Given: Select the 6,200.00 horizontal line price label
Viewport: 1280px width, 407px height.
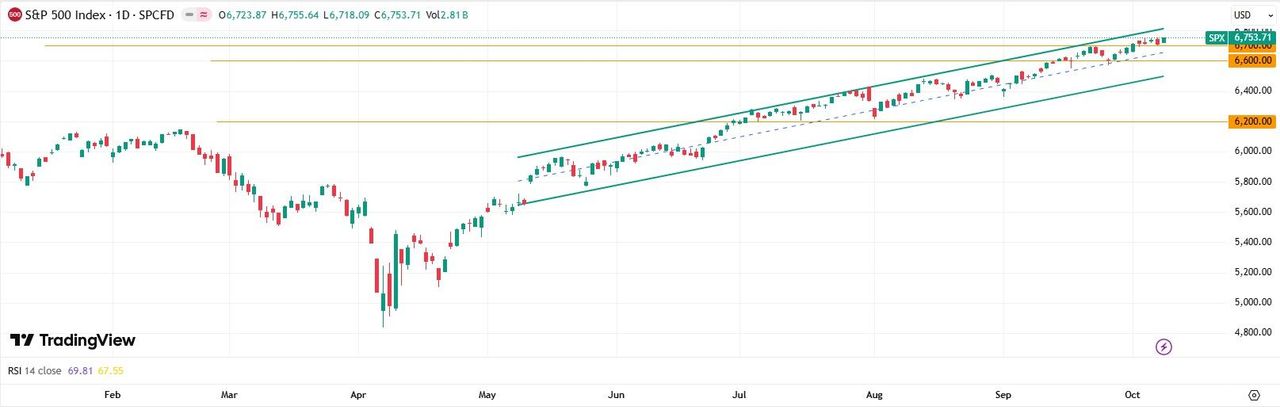Looking at the screenshot, I should [x=1252, y=121].
